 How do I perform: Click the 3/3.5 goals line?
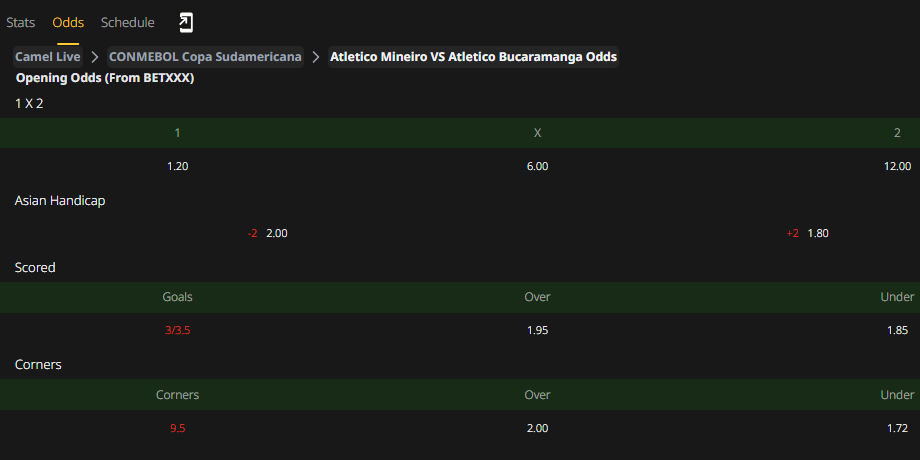click(x=178, y=330)
